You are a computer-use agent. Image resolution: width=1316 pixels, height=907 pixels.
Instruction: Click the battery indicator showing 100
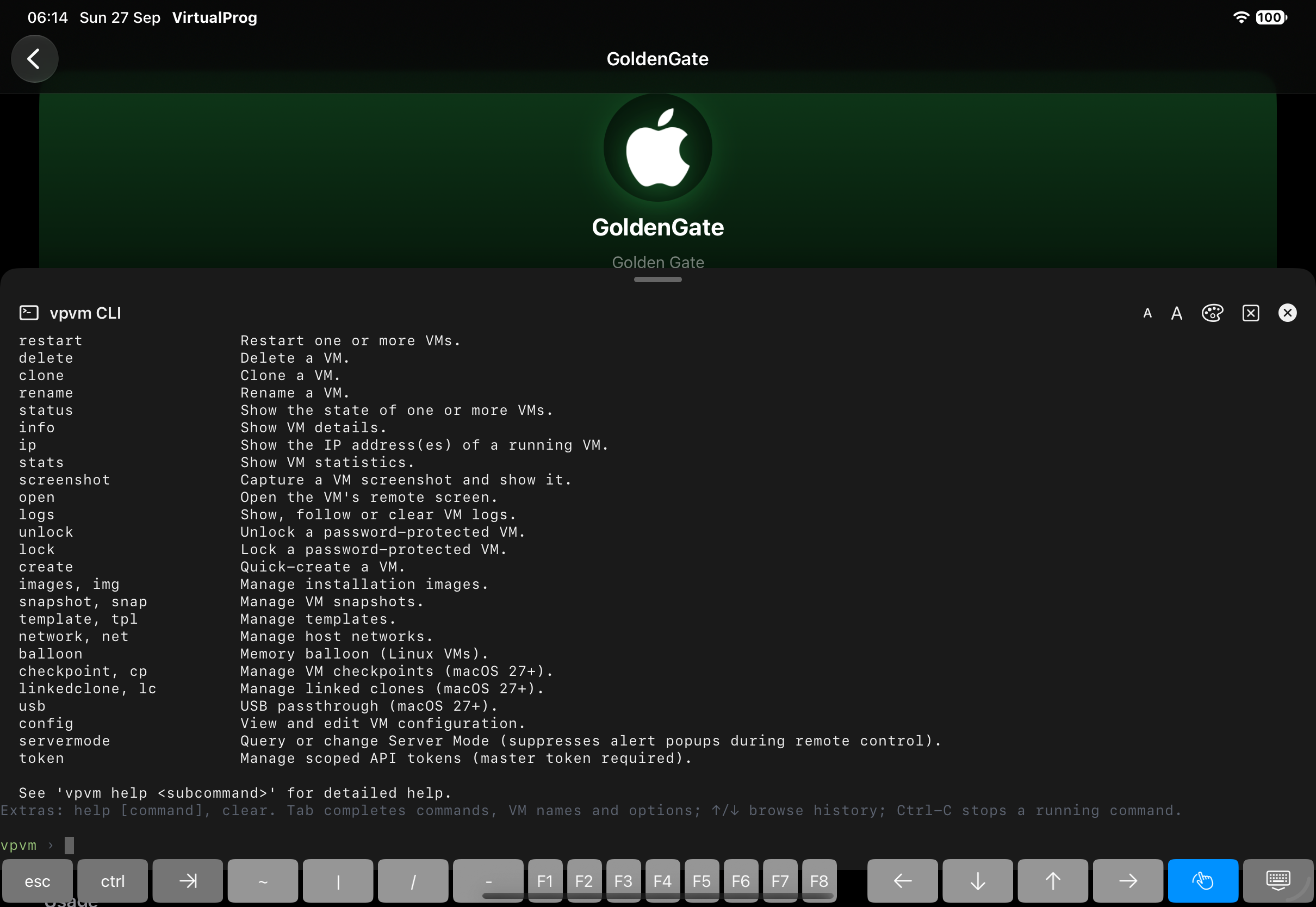click(1271, 17)
